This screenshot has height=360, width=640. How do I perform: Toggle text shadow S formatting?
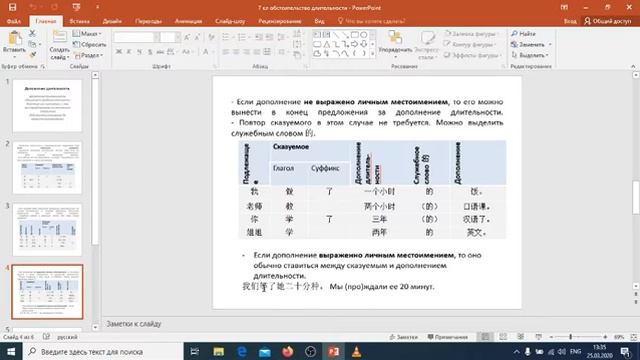[150, 52]
